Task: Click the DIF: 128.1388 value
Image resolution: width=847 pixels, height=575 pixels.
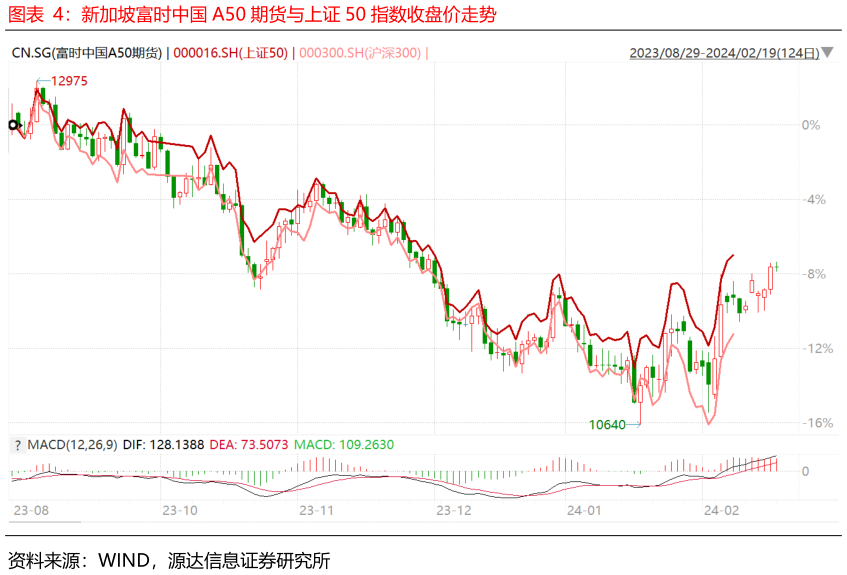Action: (163, 445)
